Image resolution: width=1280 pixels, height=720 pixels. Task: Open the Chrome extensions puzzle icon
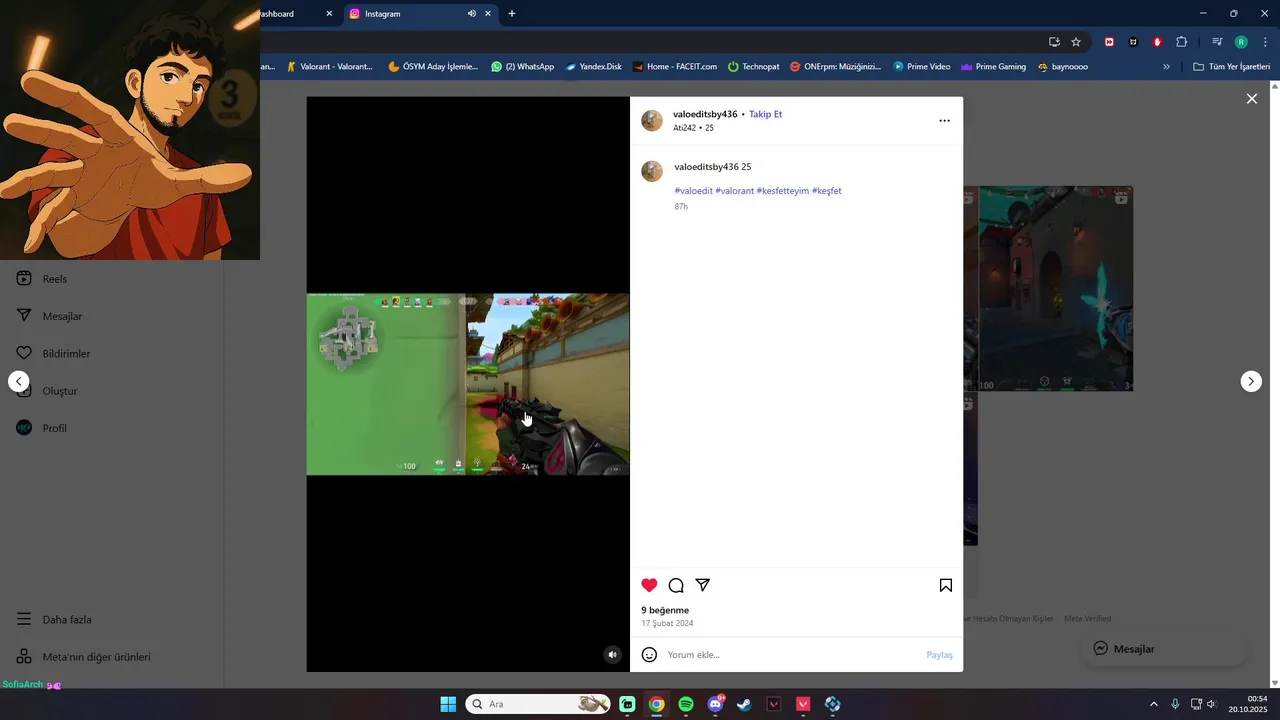tap(1181, 42)
